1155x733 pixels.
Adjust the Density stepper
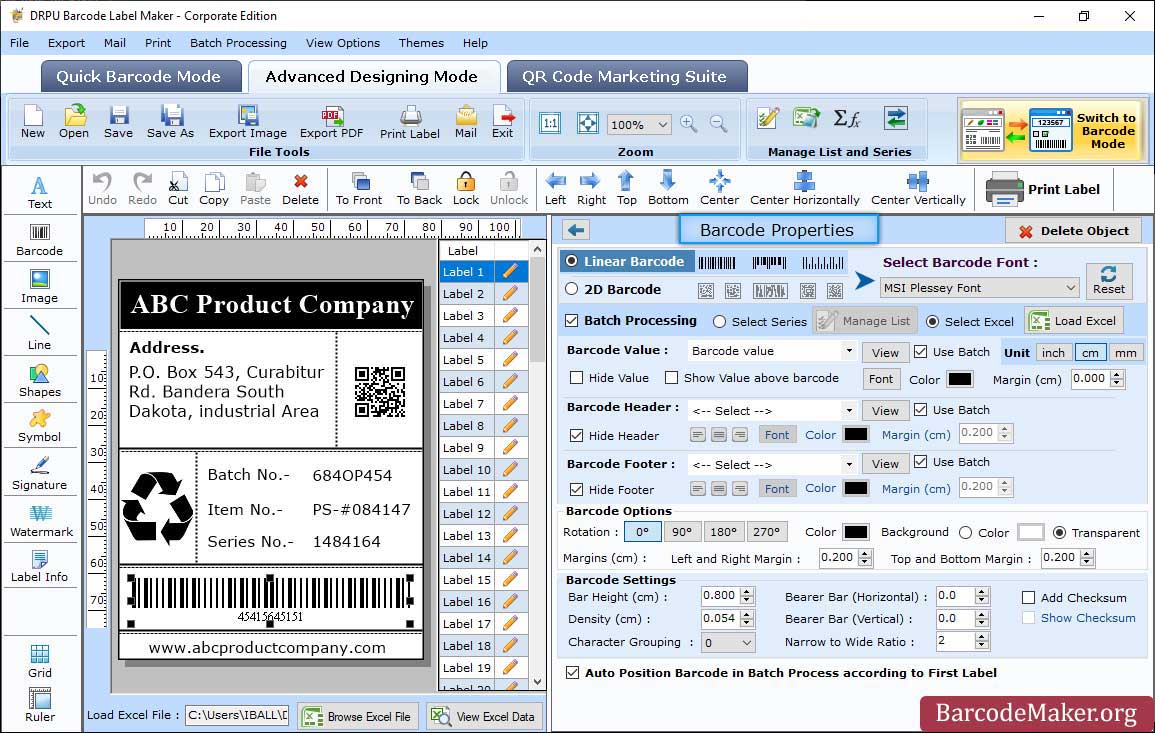(747, 619)
